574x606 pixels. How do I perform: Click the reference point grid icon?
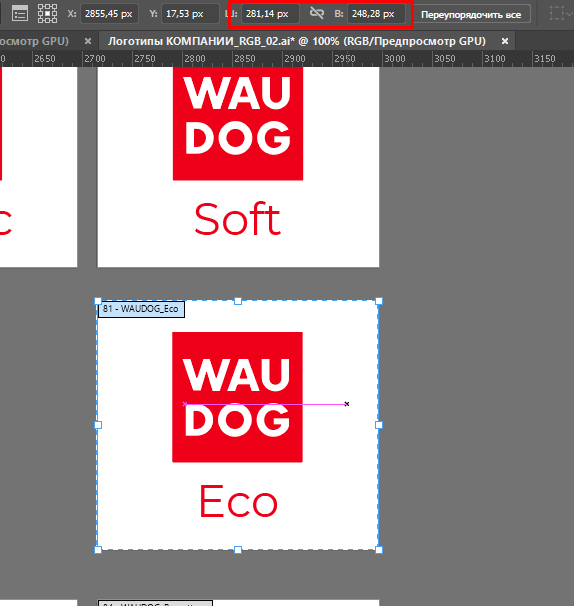47,14
